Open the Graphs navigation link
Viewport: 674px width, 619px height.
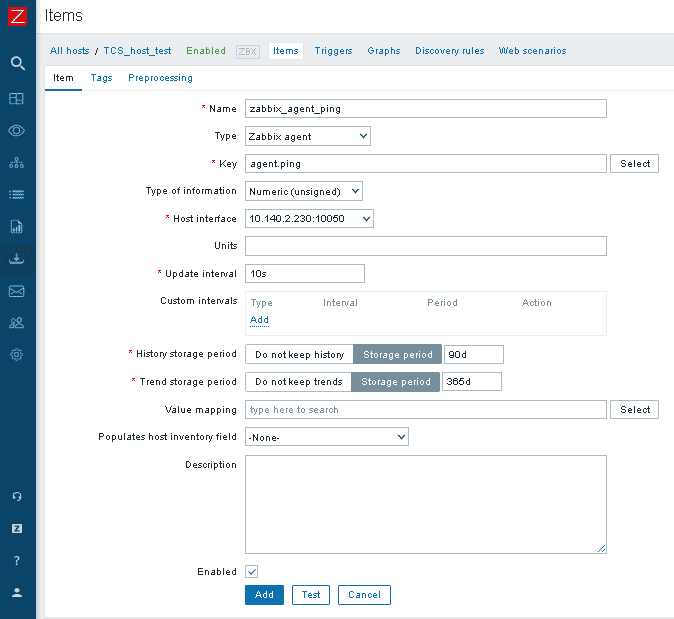(384, 51)
